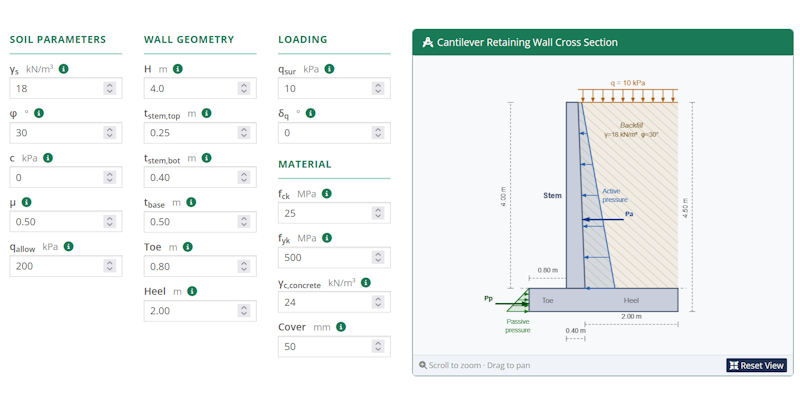Click the info icon next to friction angle φ

click(x=38, y=113)
